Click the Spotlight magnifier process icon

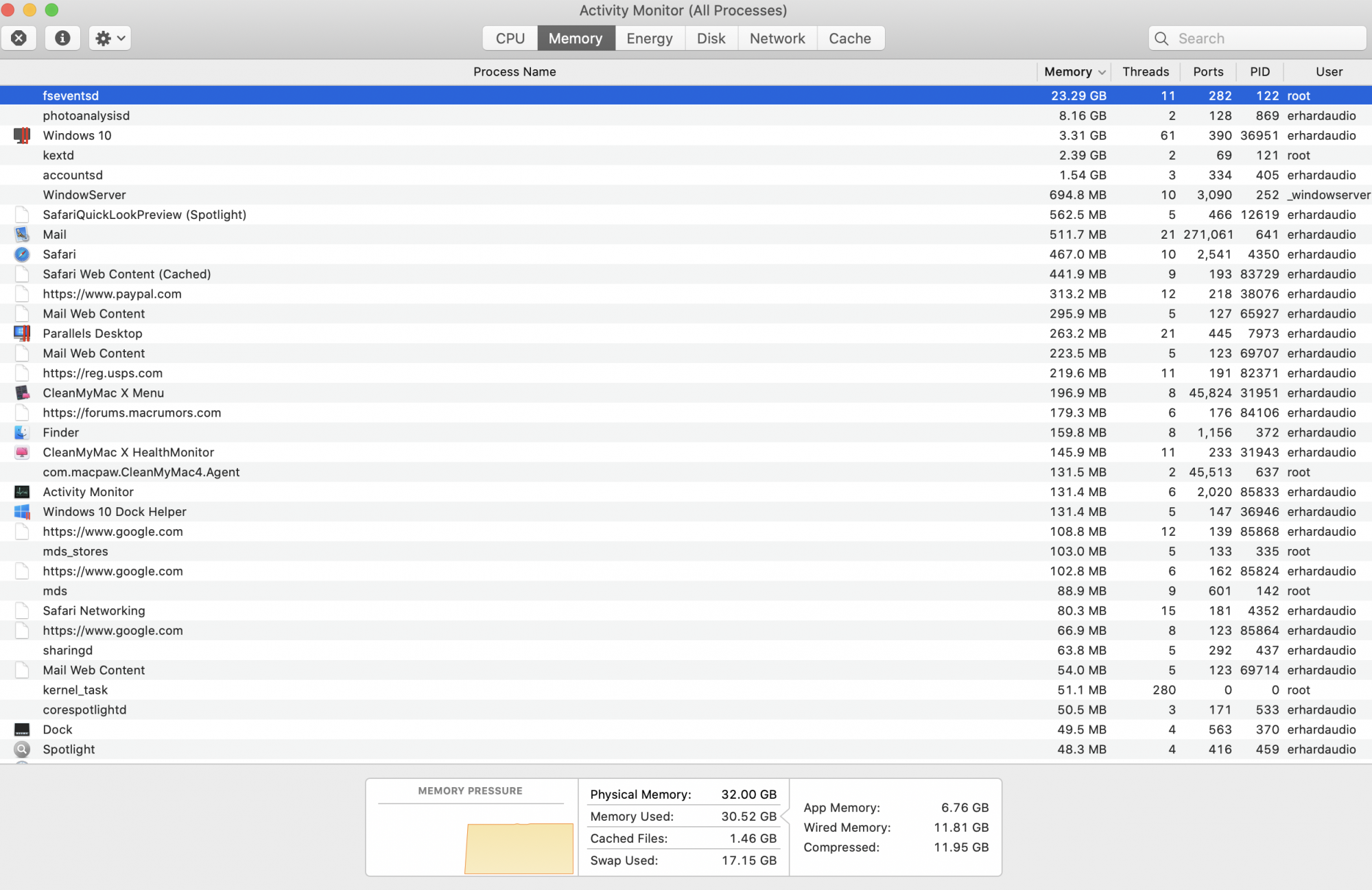[22, 749]
